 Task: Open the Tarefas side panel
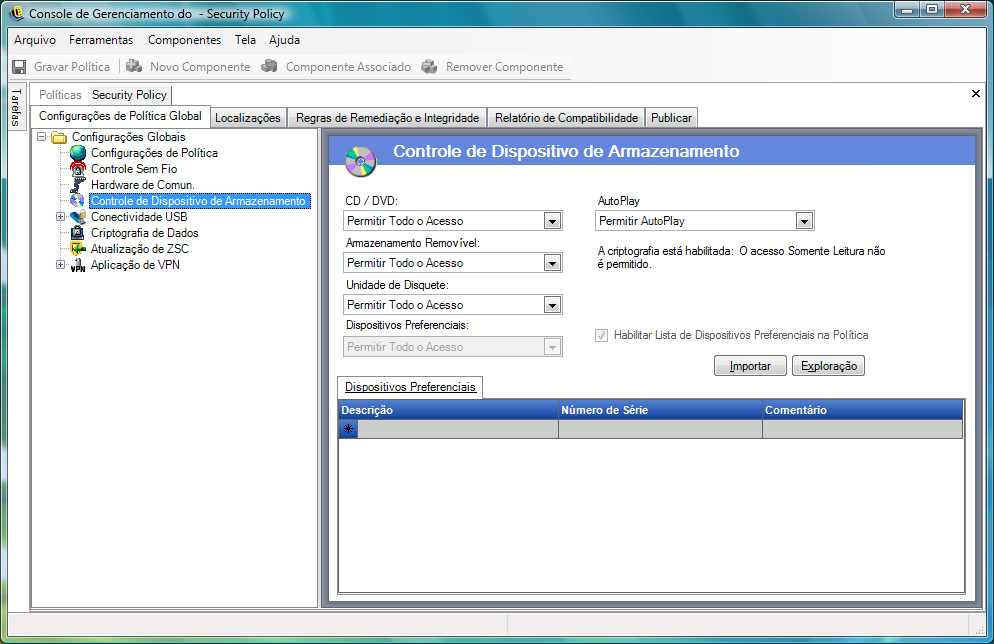(x=16, y=106)
